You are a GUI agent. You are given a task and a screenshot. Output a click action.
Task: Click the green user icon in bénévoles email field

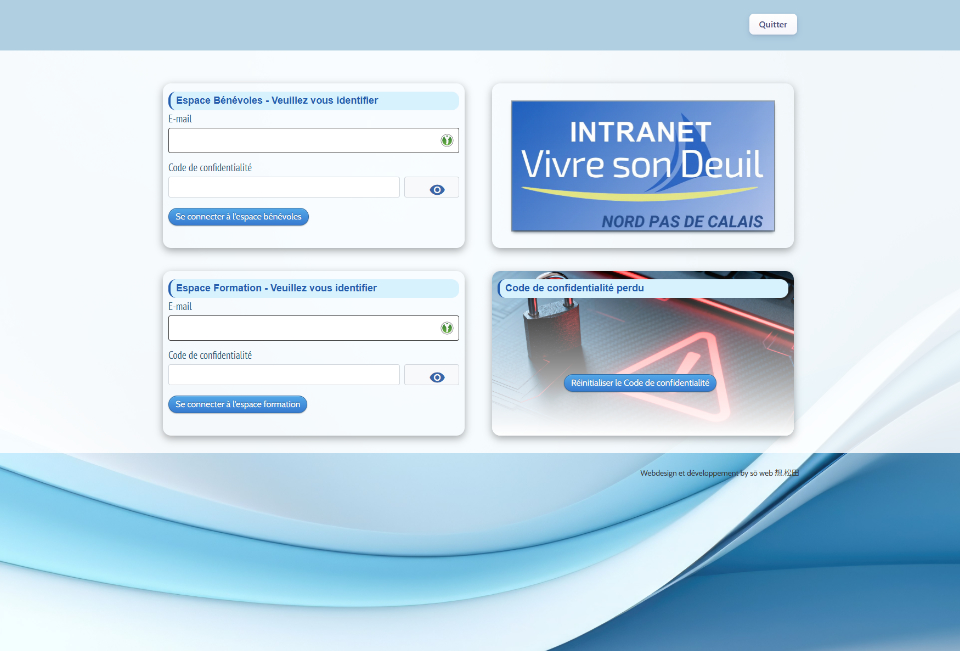(x=446, y=140)
